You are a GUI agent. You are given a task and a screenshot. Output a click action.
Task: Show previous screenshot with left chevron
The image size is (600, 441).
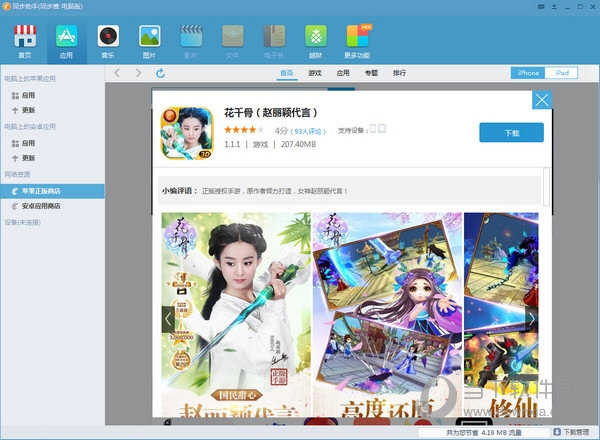[168, 319]
